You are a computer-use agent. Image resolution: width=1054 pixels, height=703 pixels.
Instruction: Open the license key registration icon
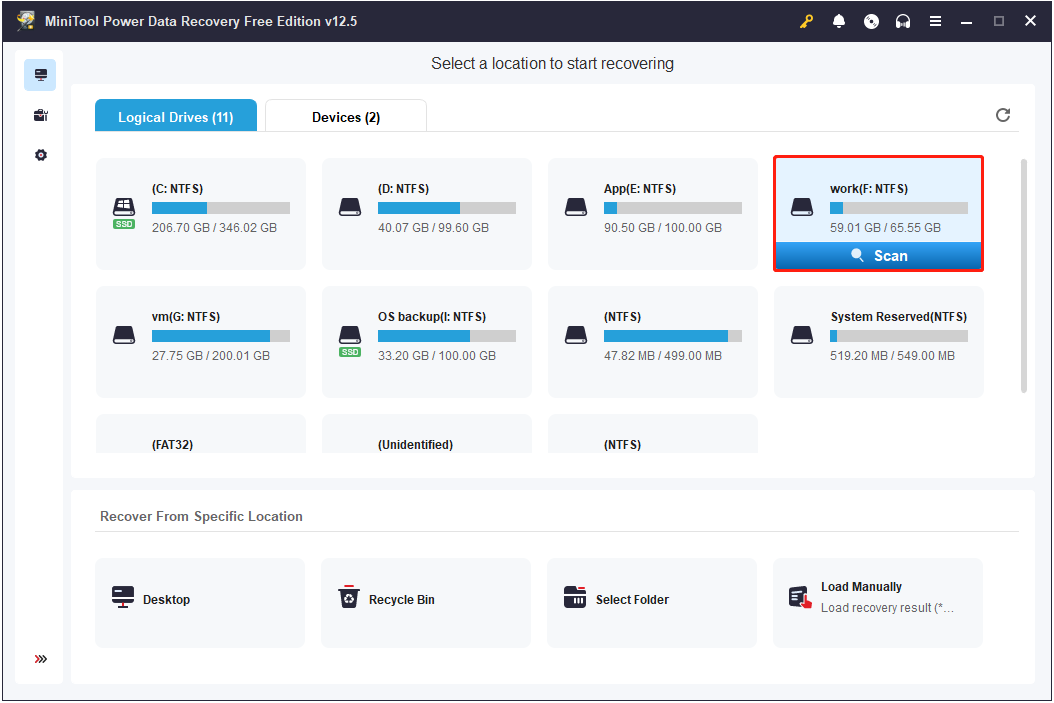pyautogui.click(x=806, y=20)
